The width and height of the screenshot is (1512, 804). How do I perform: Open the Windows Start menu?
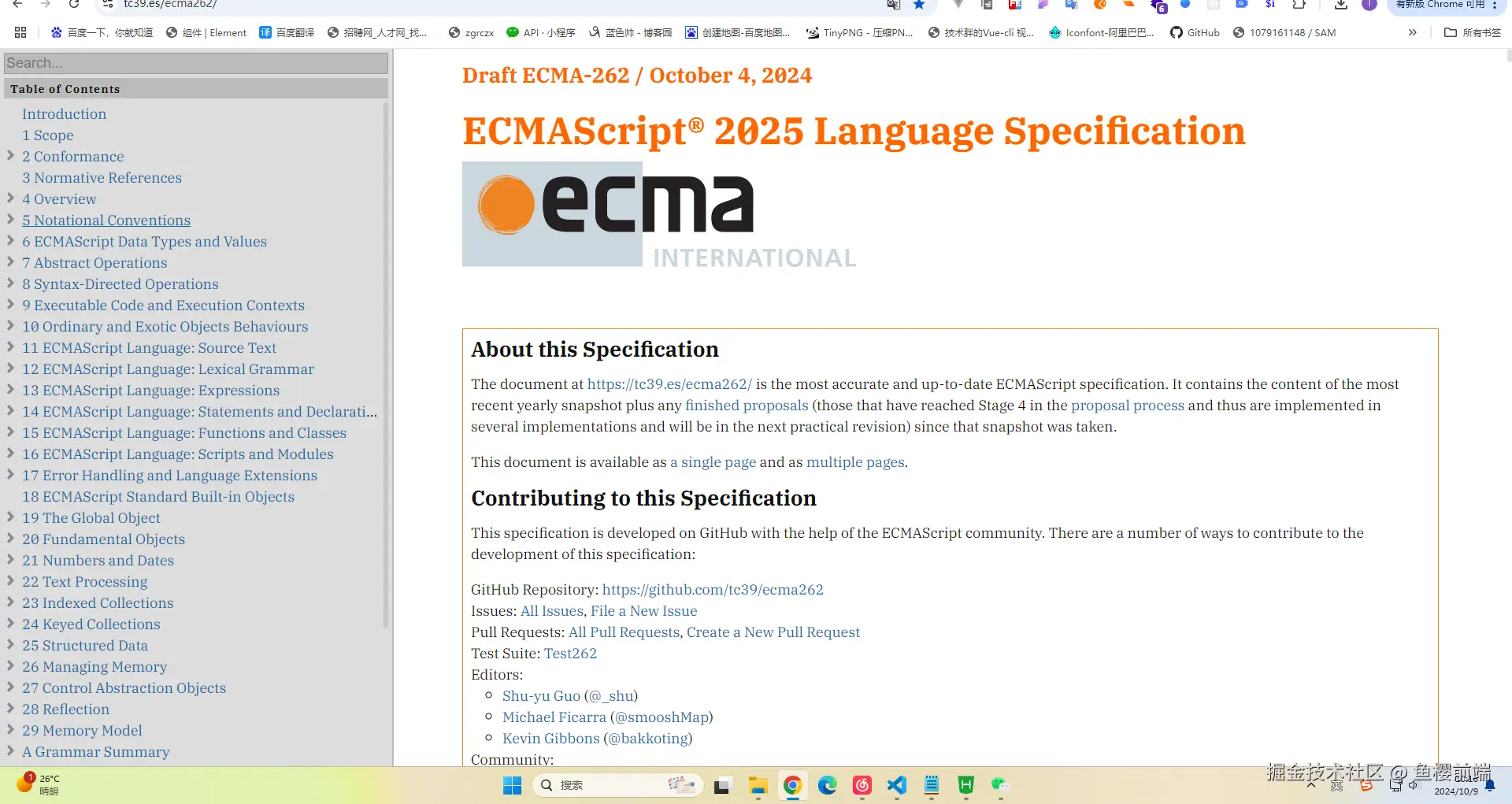[x=512, y=785]
